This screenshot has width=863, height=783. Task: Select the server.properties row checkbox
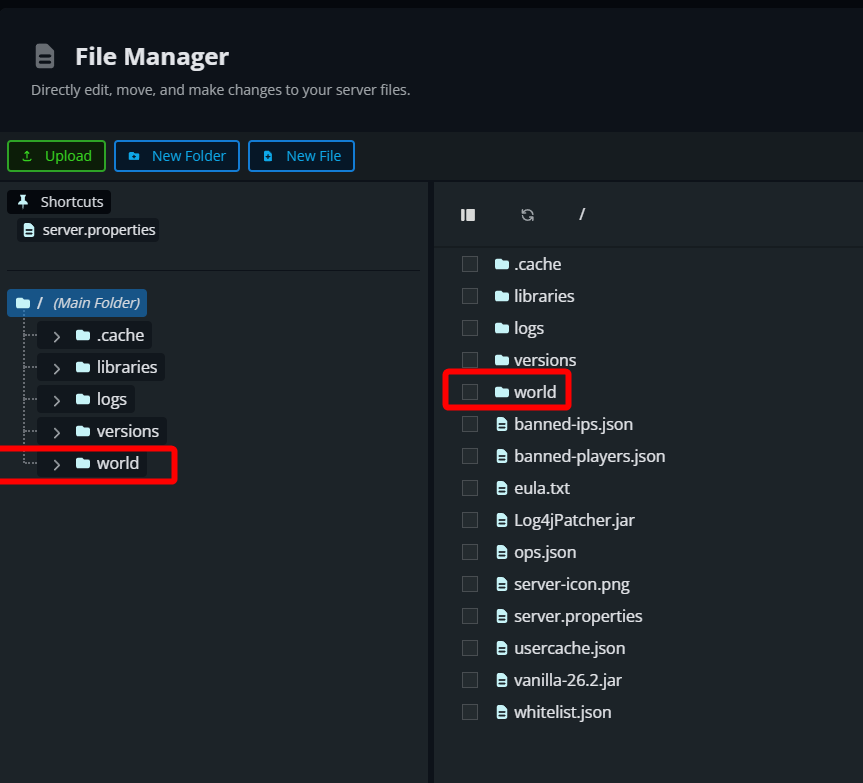click(x=469, y=616)
